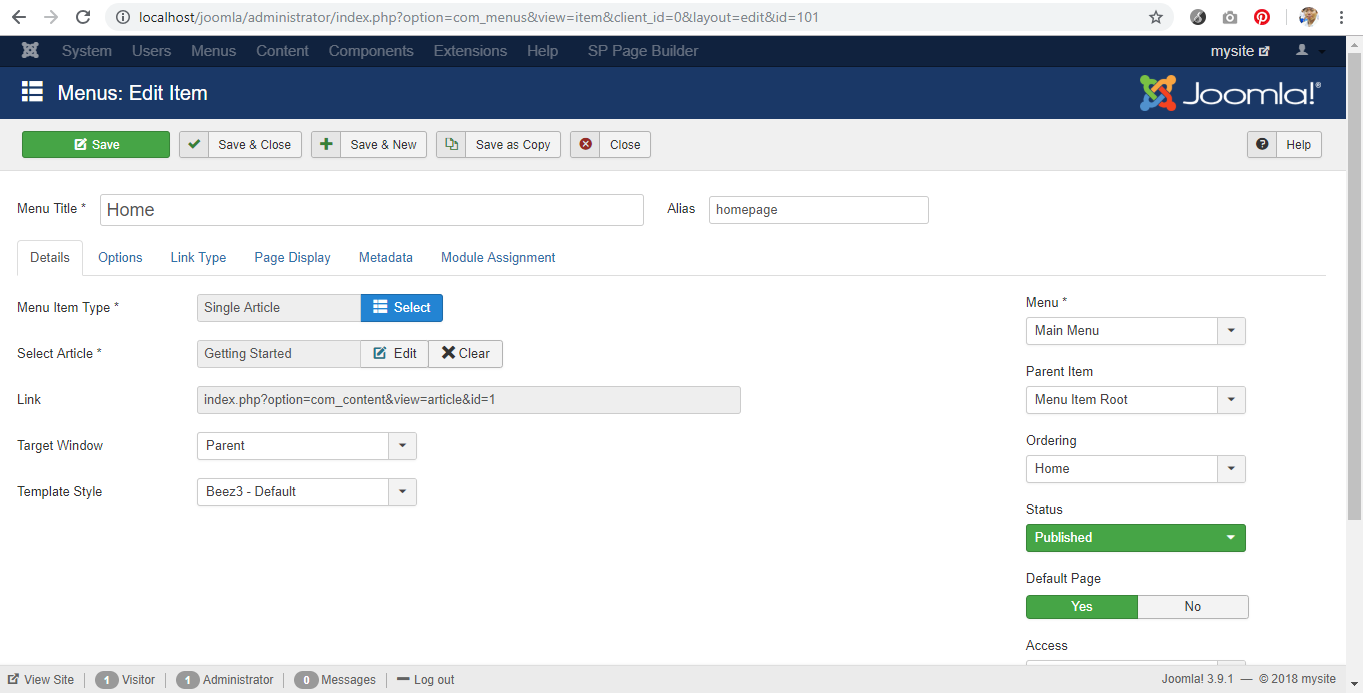This screenshot has height=693, width=1363.
Task: Set Default Page to Yes
Action: pos(1081,606)
